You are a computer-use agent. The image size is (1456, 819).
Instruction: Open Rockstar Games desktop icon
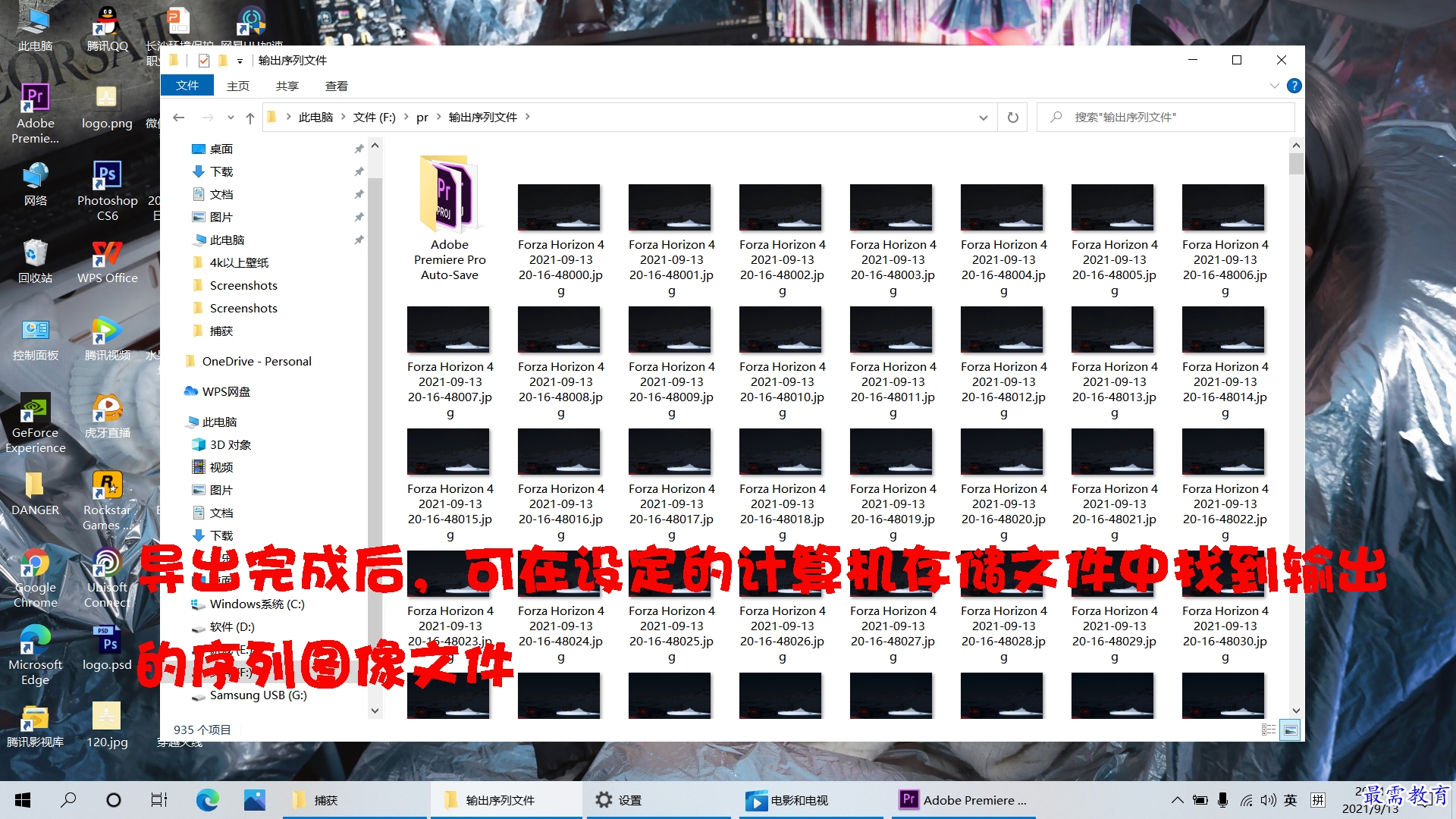[107, 500]
